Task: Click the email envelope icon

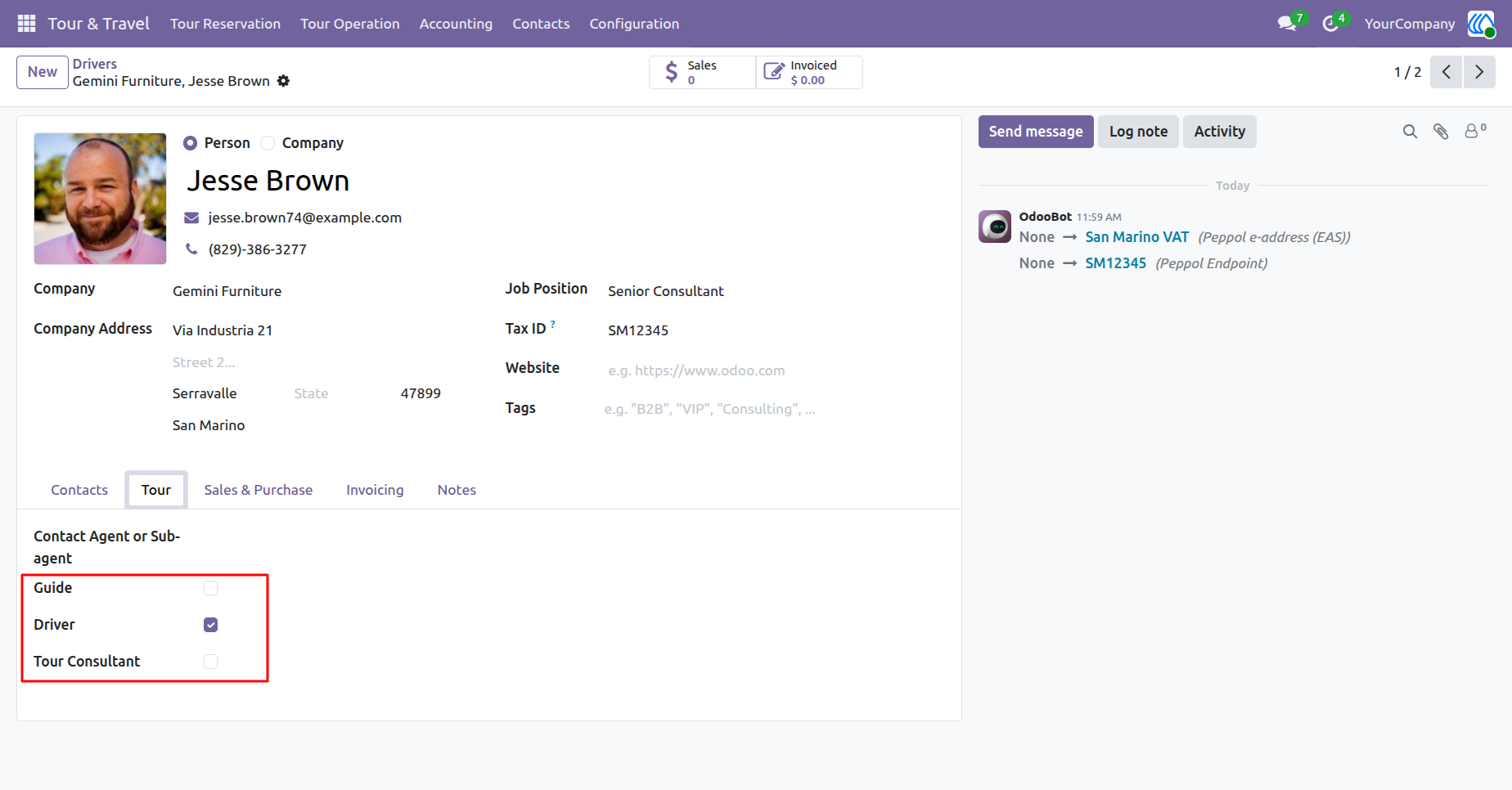Action: point(191,218)
